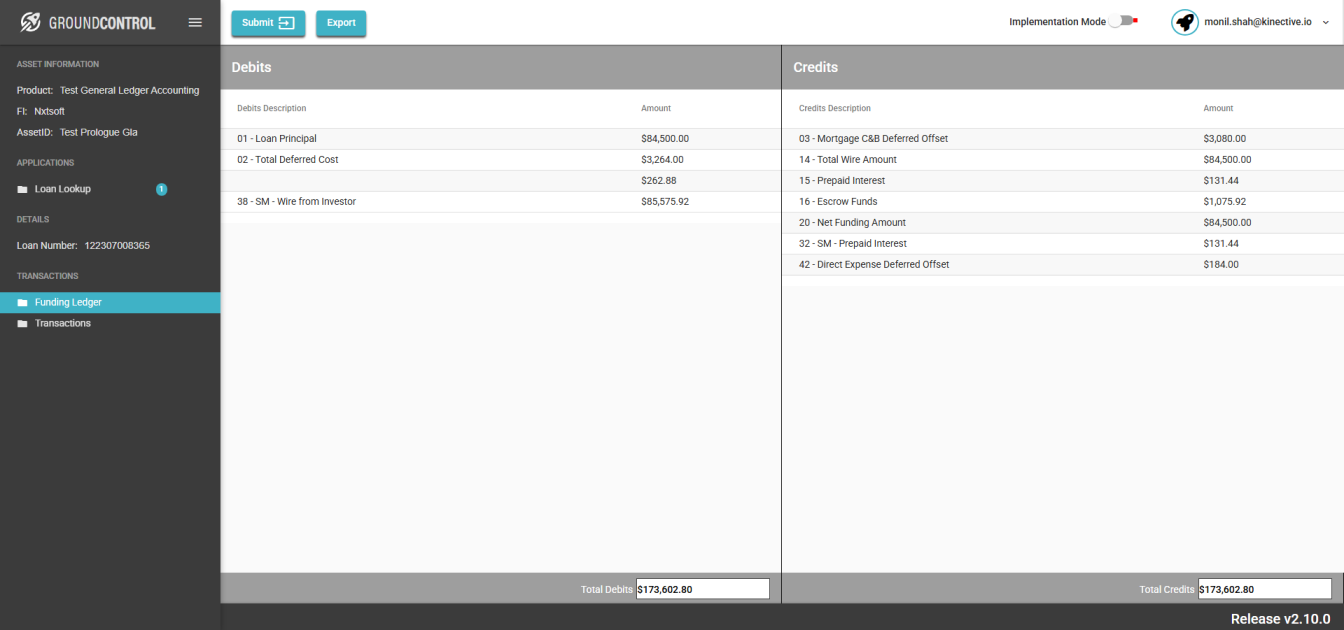Select Funding Ledger in the sidebar

coord(110,302)
